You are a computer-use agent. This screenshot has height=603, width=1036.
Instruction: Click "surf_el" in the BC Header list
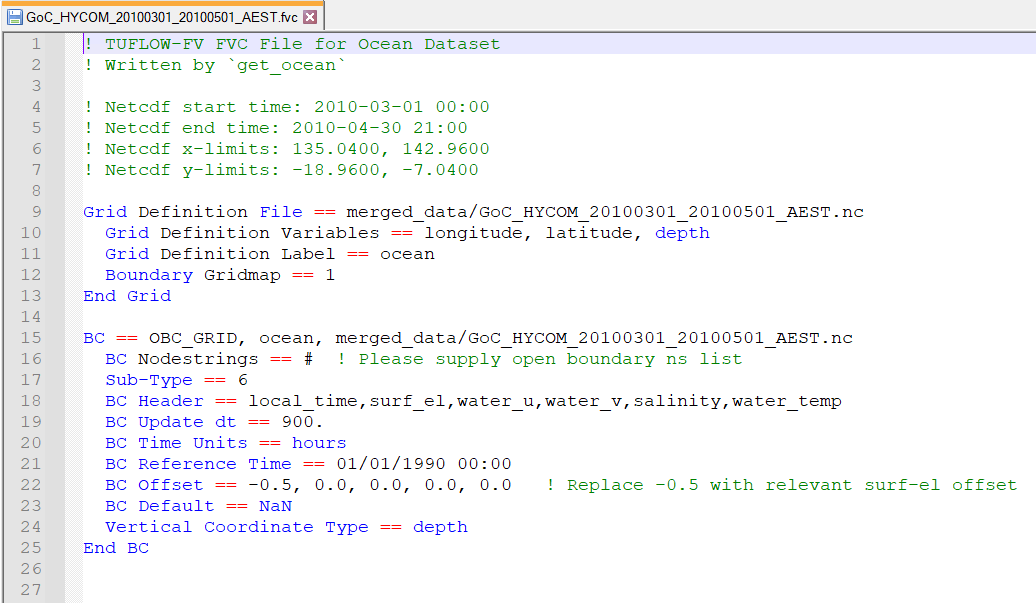click(407, 401)
